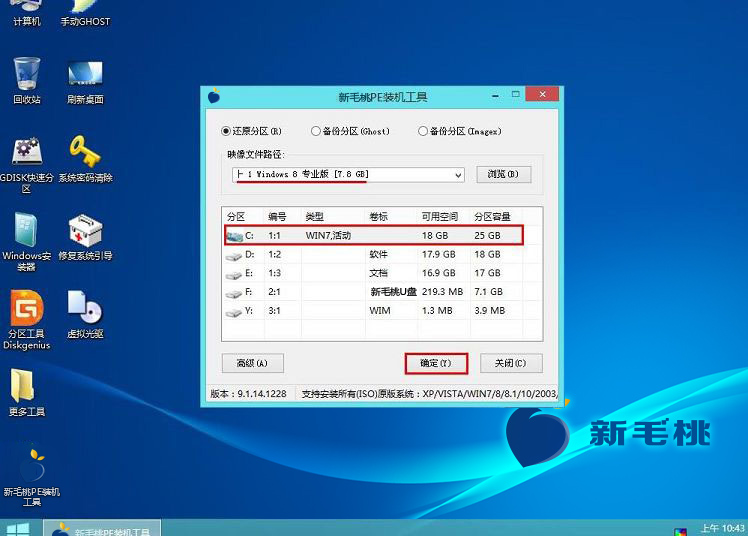Launch the 手动GHOST desktop shortcut
Viewport: 748px width, 536px height.
(x=85, y=13)
